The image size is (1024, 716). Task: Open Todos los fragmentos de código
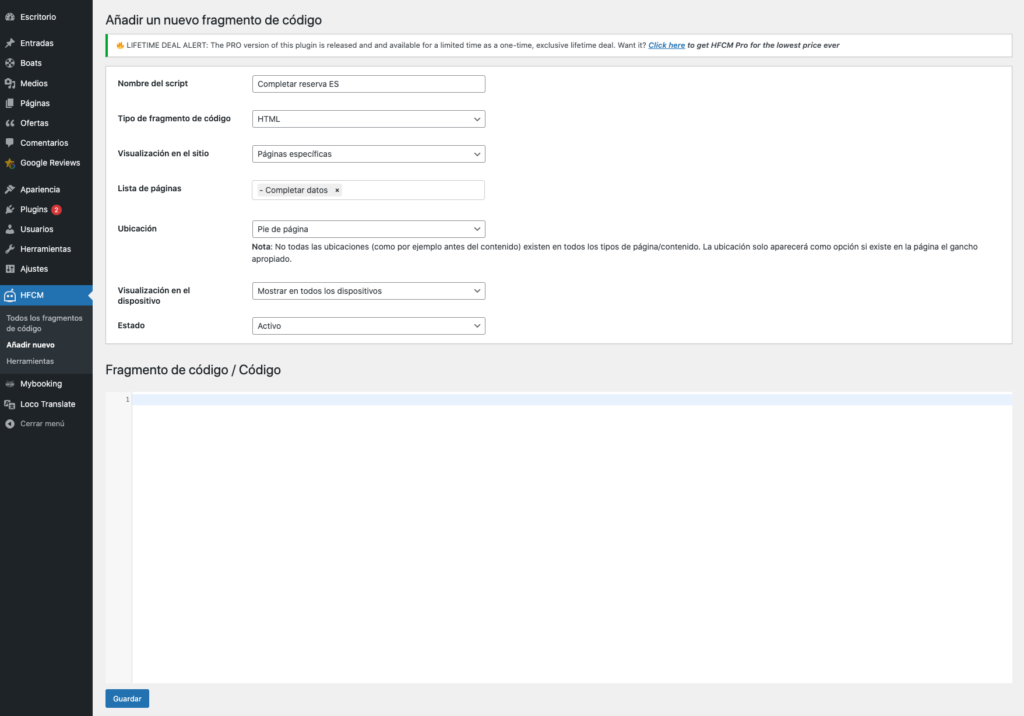point(44,323)
